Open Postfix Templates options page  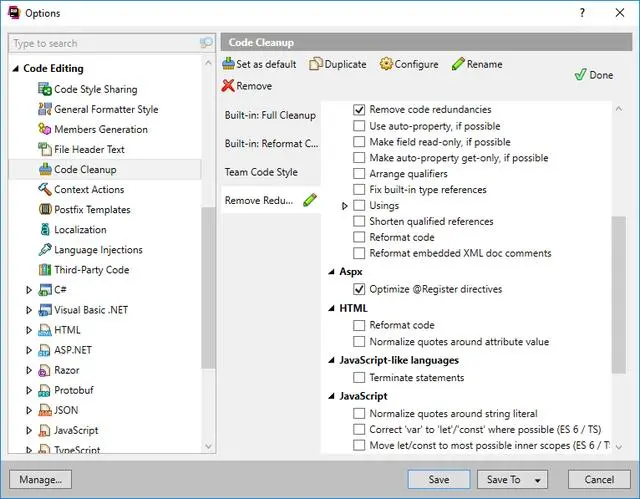92,209
